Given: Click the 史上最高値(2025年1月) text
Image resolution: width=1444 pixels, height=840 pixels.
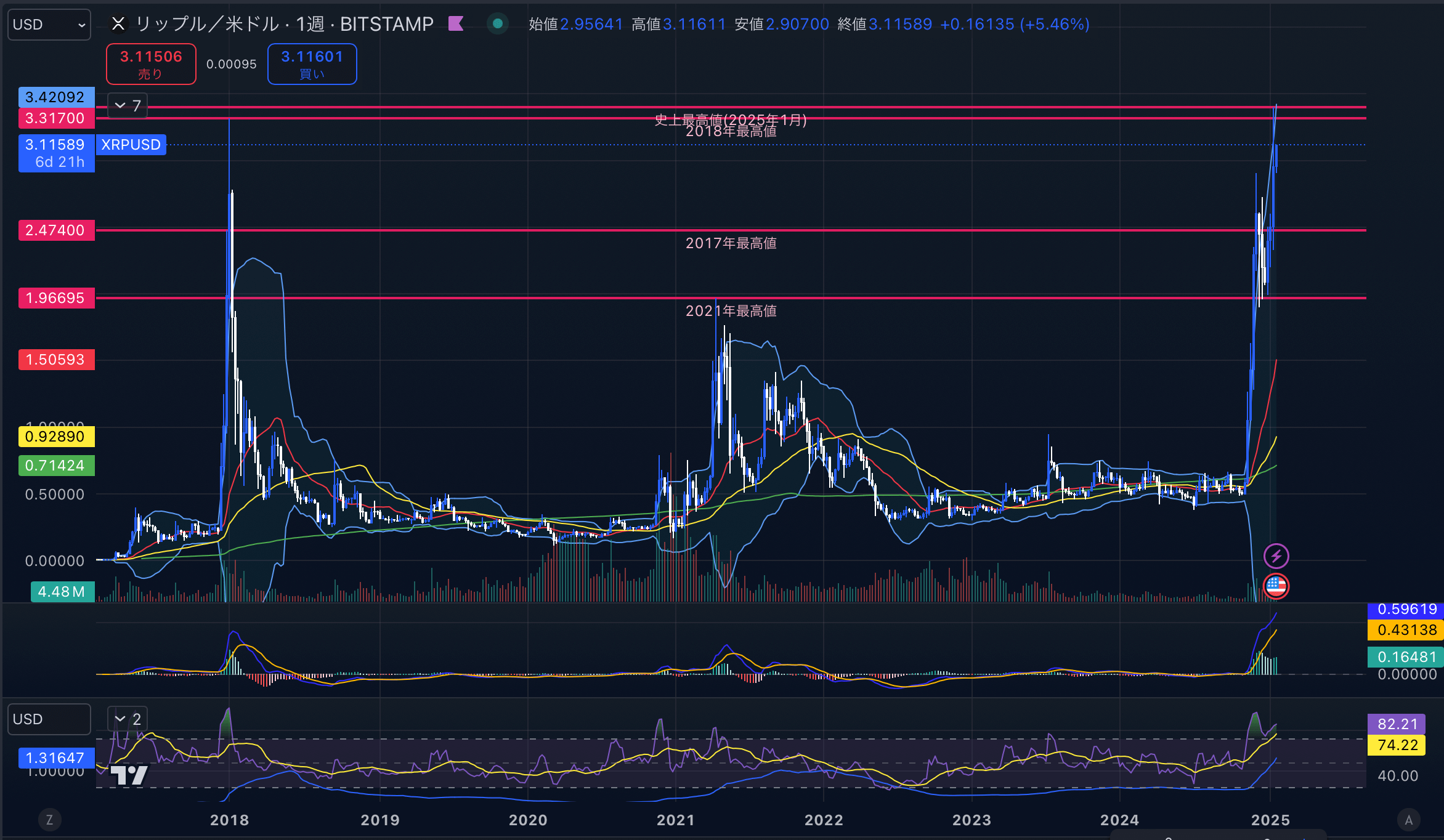Looking at the screenshot, I should (x=731, y=119).
